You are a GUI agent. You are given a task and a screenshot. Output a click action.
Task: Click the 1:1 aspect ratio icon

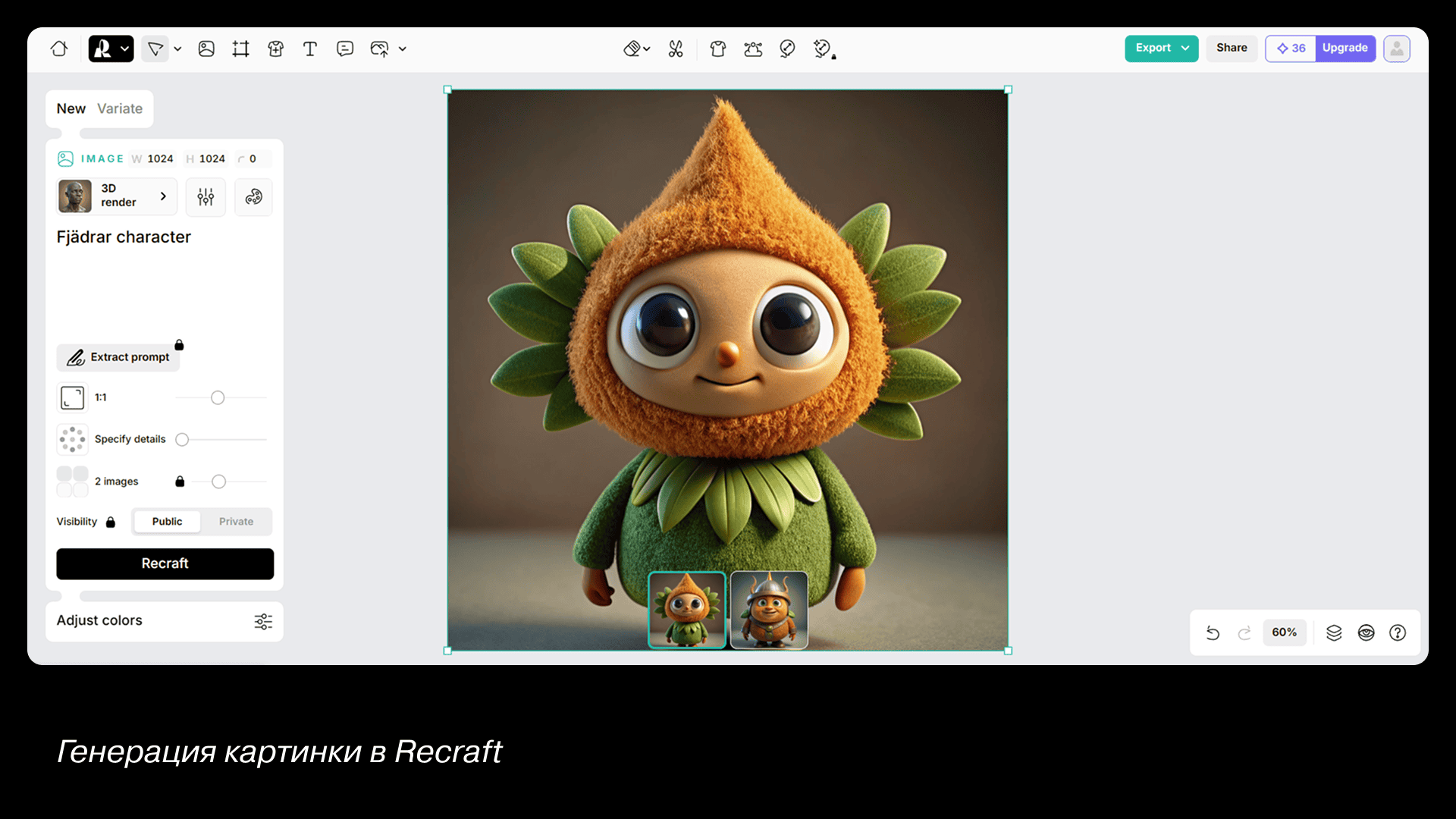pyautogui.click(x=73, y=397)
